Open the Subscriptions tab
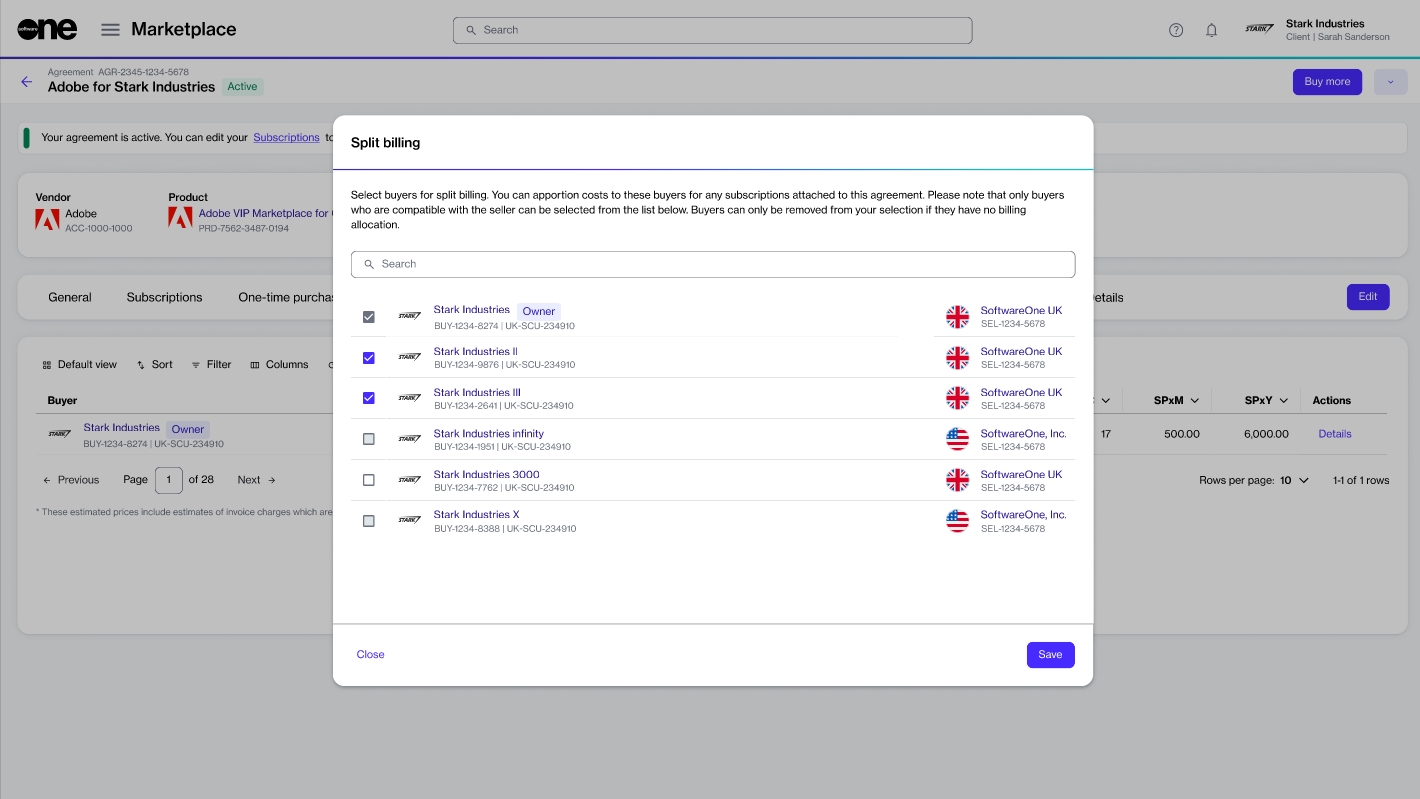 pyautogui.click(x=164, y=297)
